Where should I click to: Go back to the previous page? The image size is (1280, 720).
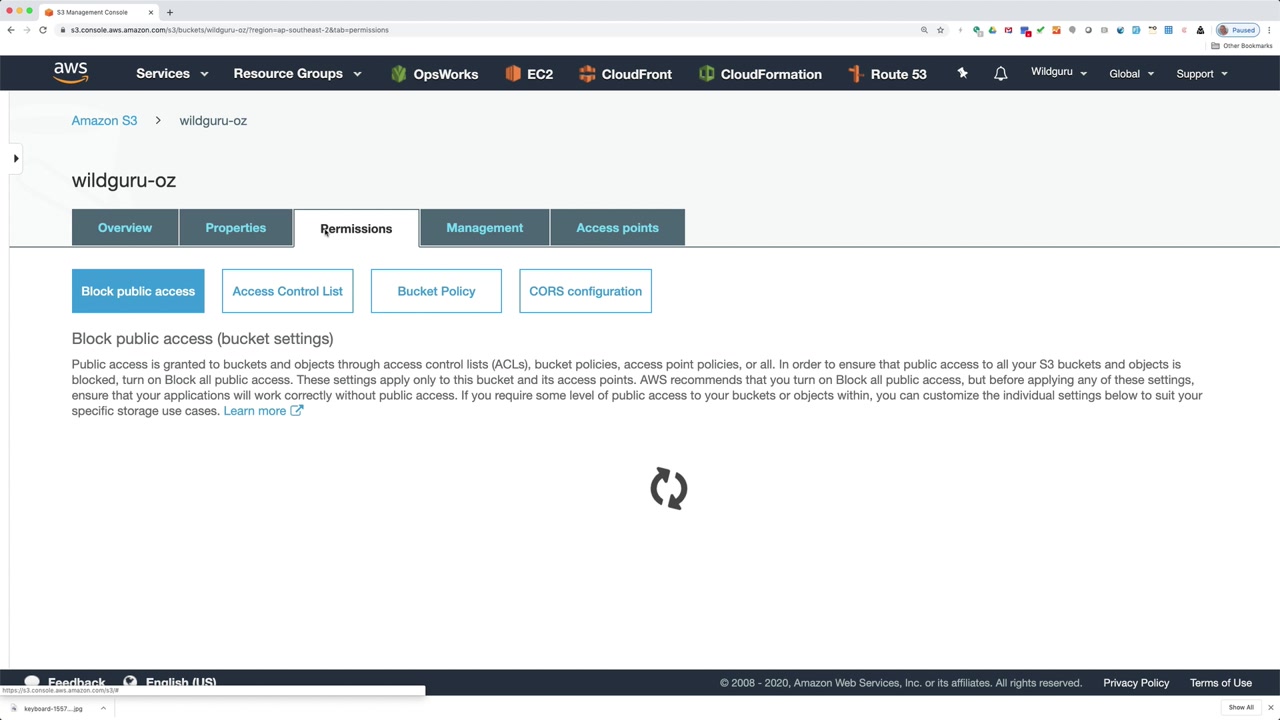(11, 30)
